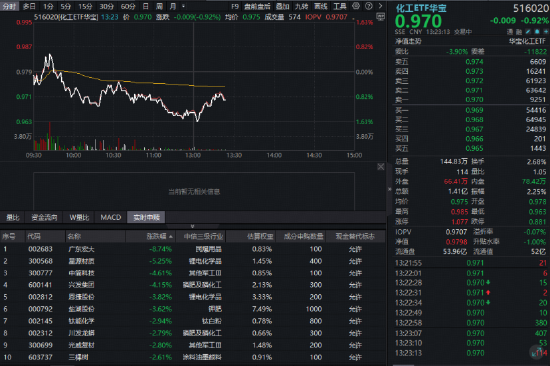Image resolution: width=550 pixels, height=366 pixels.
Task: Click the 13:23:13 trade tick row
Action: pyautogui.click(x=471, y=353)
